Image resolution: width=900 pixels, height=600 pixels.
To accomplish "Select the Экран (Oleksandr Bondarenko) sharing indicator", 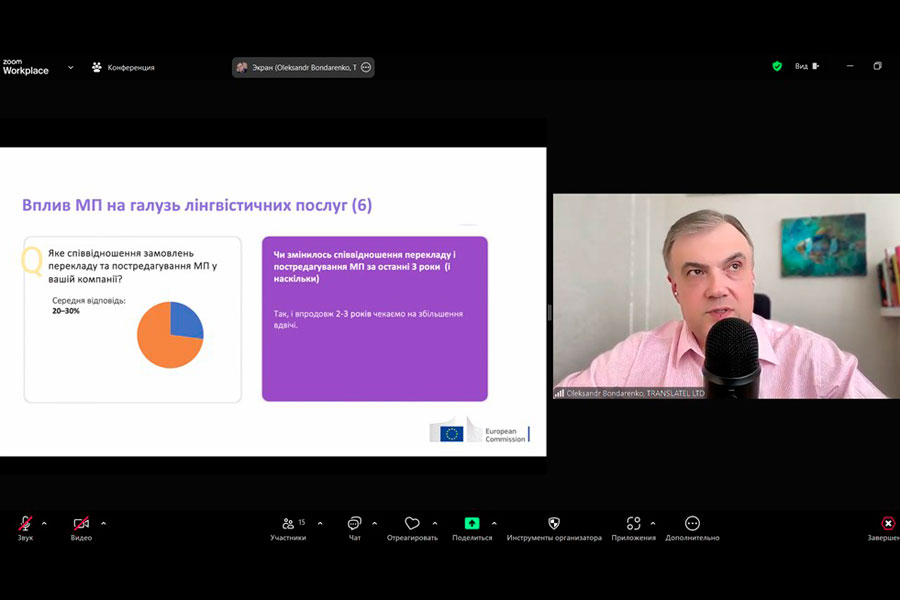I will pyautogui.click(x=303, y=67).
